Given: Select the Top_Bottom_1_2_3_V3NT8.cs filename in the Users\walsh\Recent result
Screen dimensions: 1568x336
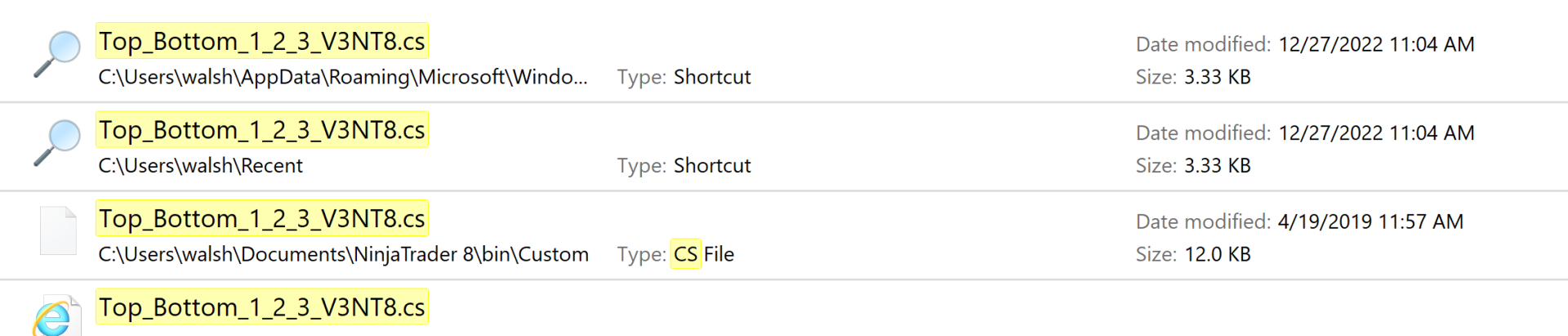Looking at the screenshot, I should point(262,130).
